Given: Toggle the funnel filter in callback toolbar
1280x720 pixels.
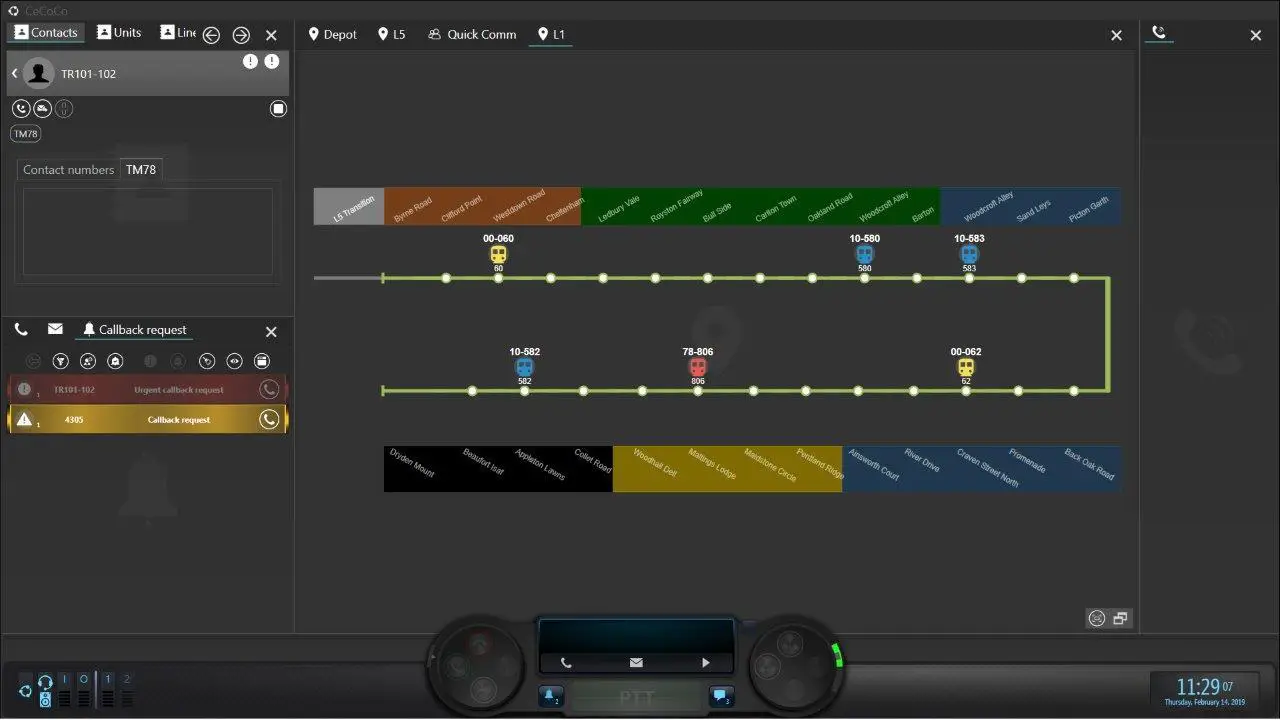Looking at the screenshot, I should point(60,361).
